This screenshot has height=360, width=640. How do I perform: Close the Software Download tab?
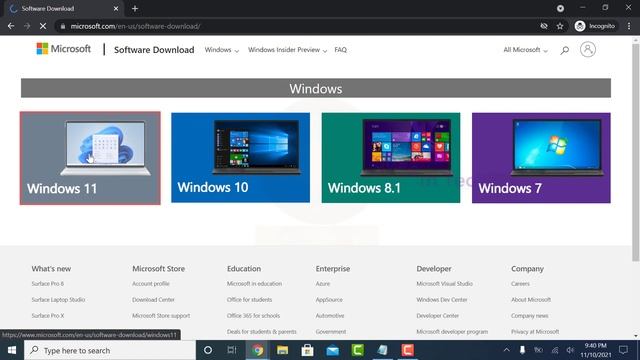(x=116, y=8)
